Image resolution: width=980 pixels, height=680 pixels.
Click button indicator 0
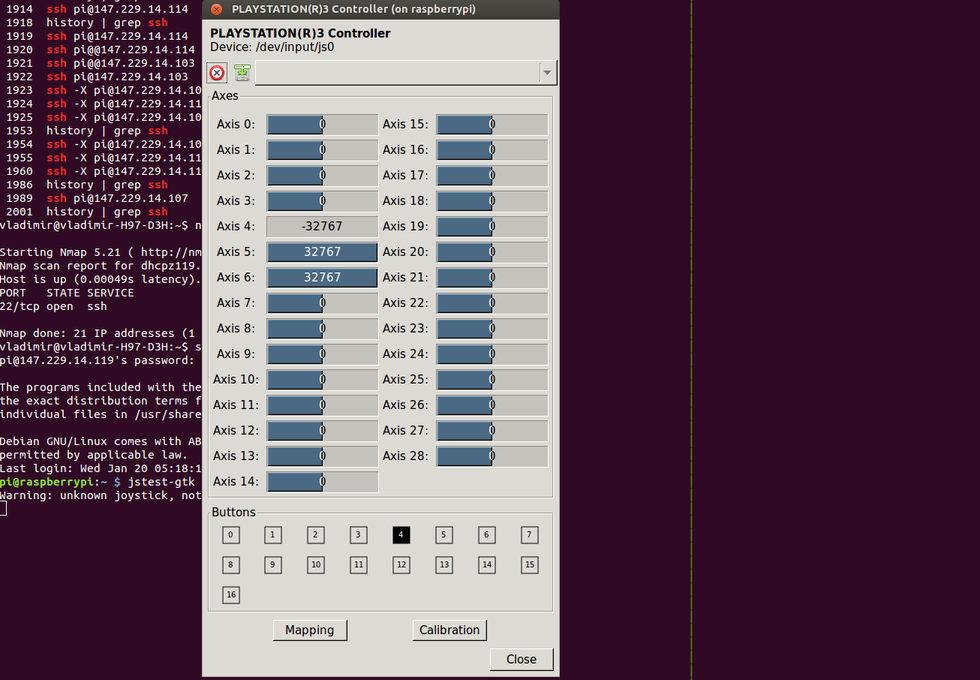[x=231, y=535]
